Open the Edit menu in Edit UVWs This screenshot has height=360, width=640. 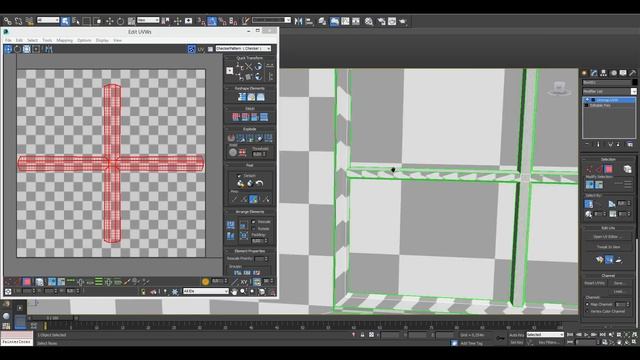[19, 40]
